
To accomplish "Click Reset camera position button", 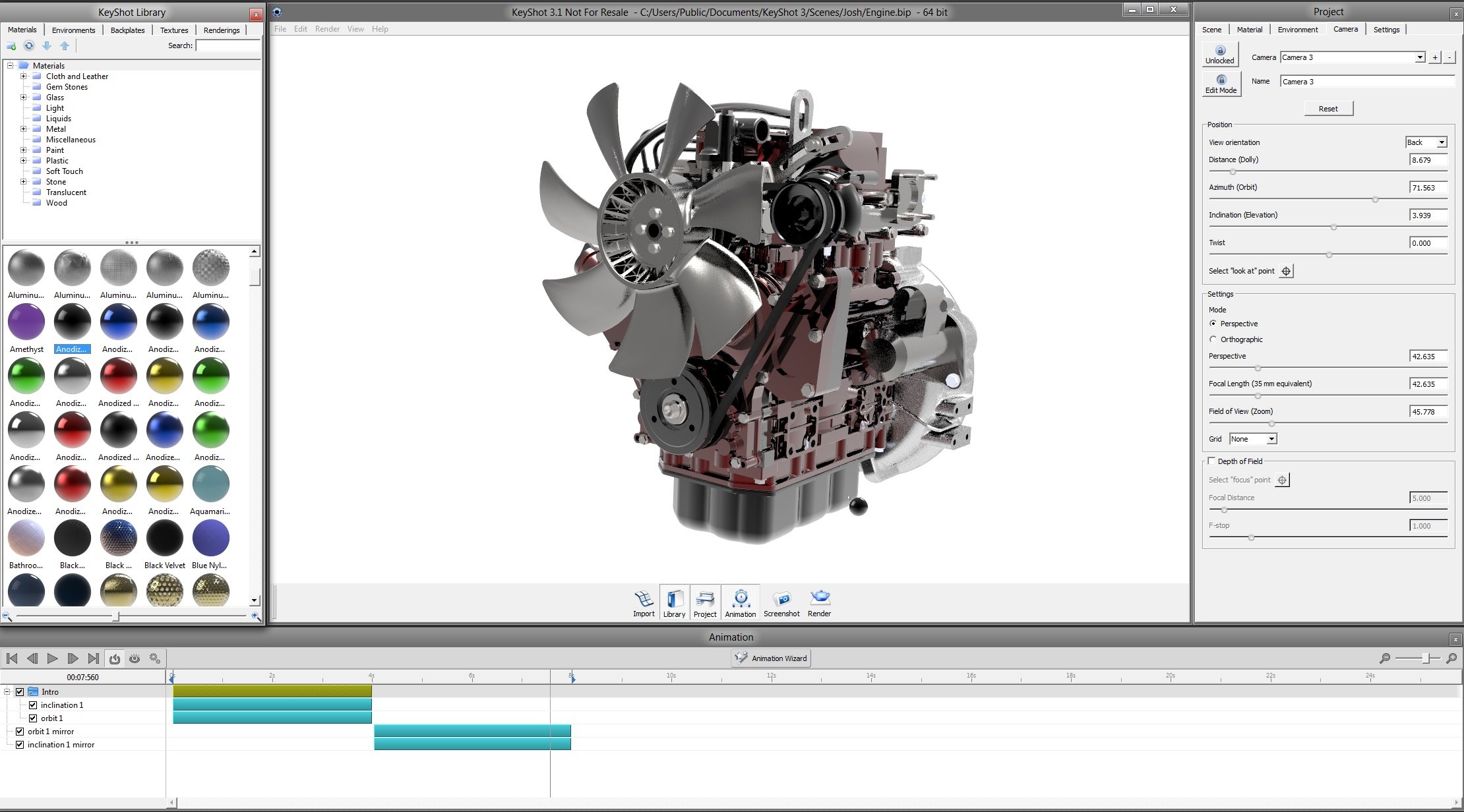I will (x=1328, y=108).
